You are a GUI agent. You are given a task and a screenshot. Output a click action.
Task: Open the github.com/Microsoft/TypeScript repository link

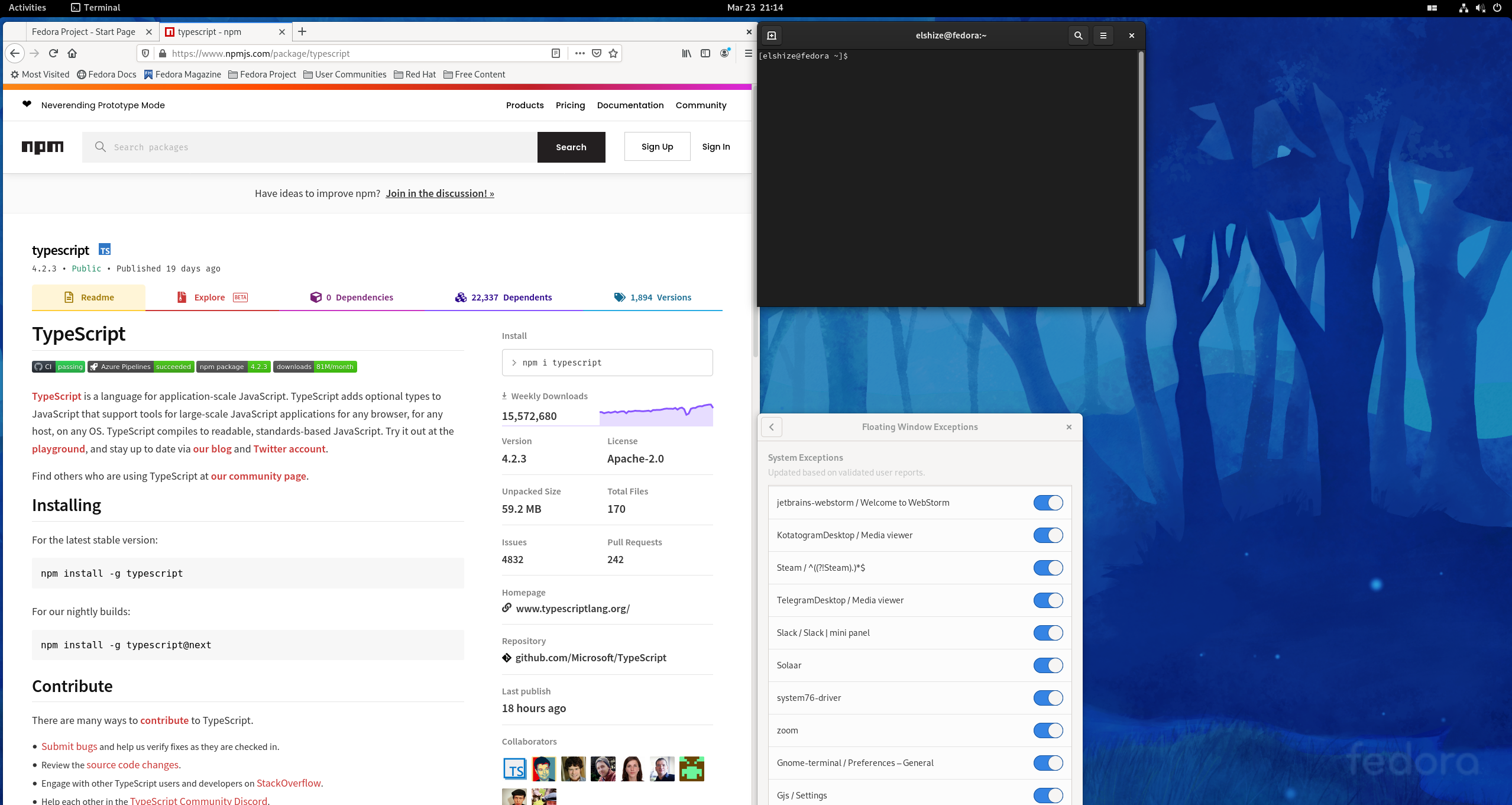pyautogui.click(x=591, y=657)
